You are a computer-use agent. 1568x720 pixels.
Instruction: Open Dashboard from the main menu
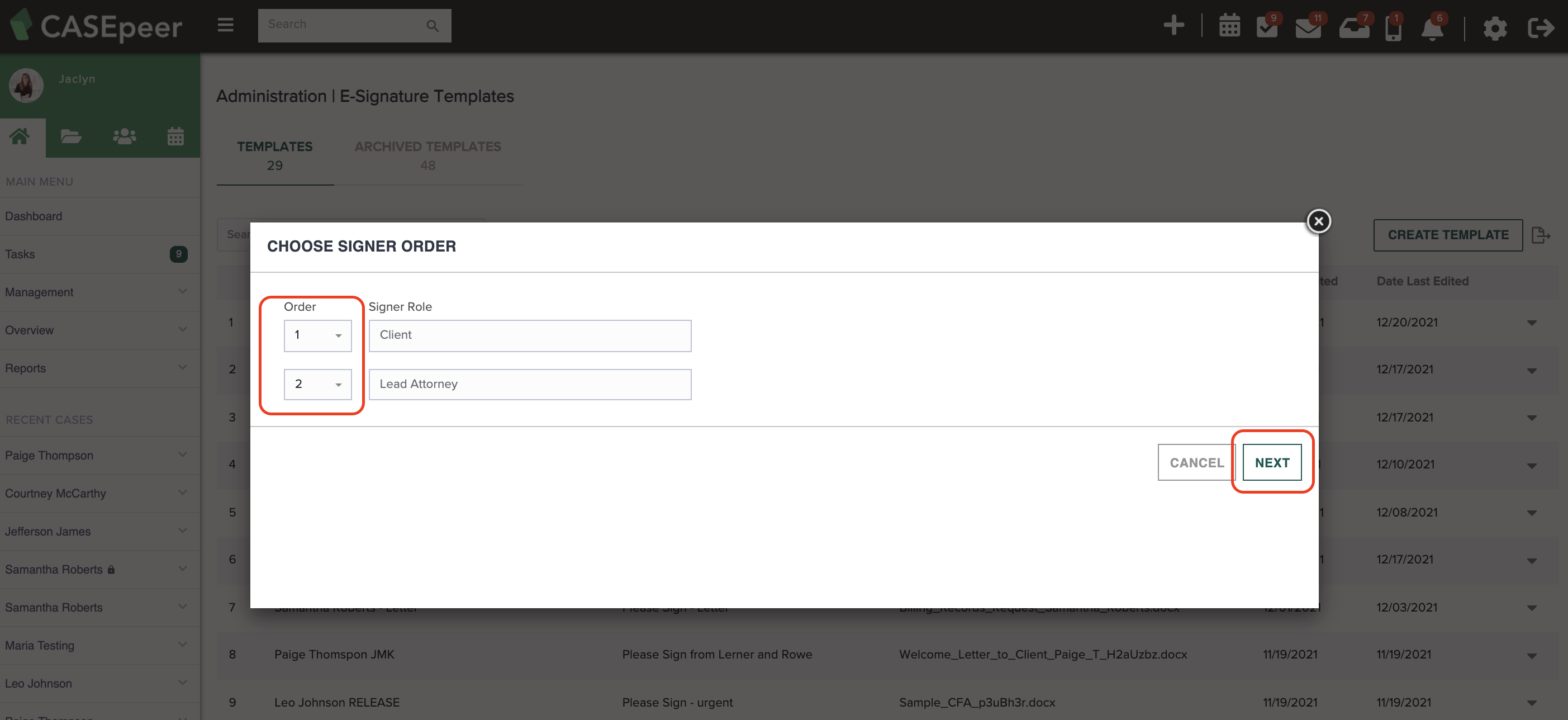tap(34, 216)
